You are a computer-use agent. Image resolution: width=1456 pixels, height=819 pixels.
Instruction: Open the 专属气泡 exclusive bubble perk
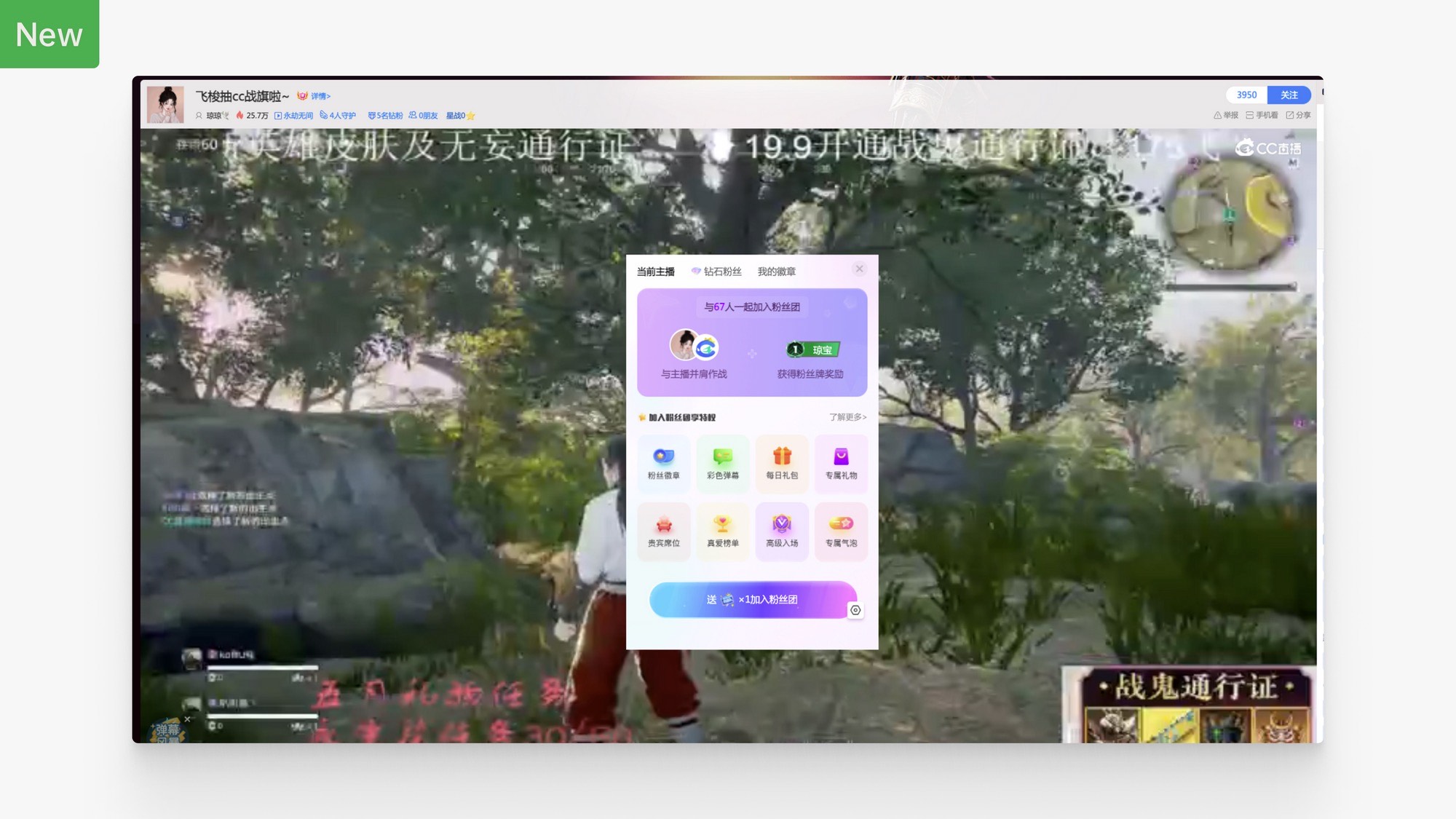point(841,531)
